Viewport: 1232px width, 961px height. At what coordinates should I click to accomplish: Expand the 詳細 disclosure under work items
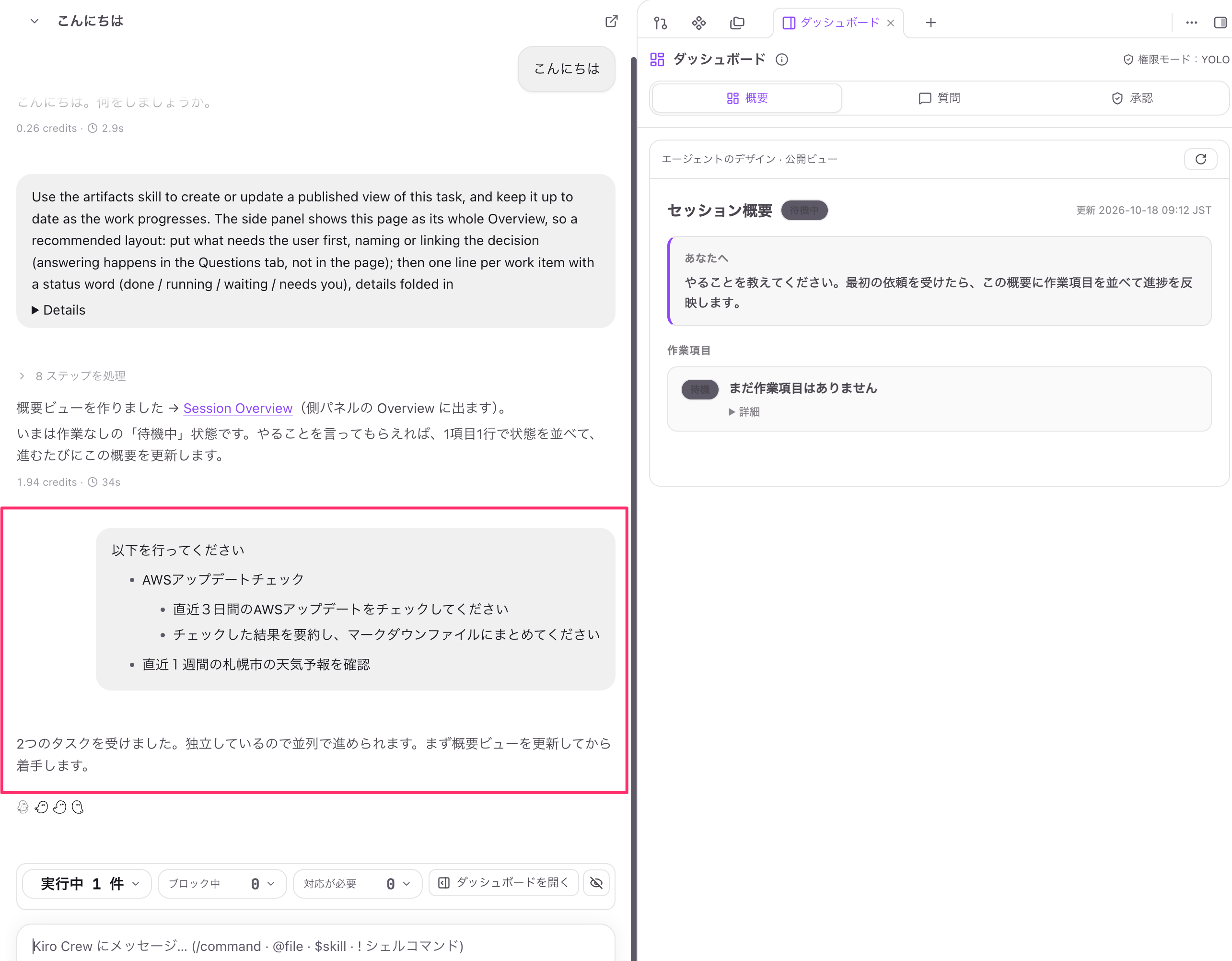(x=744, y=412)
